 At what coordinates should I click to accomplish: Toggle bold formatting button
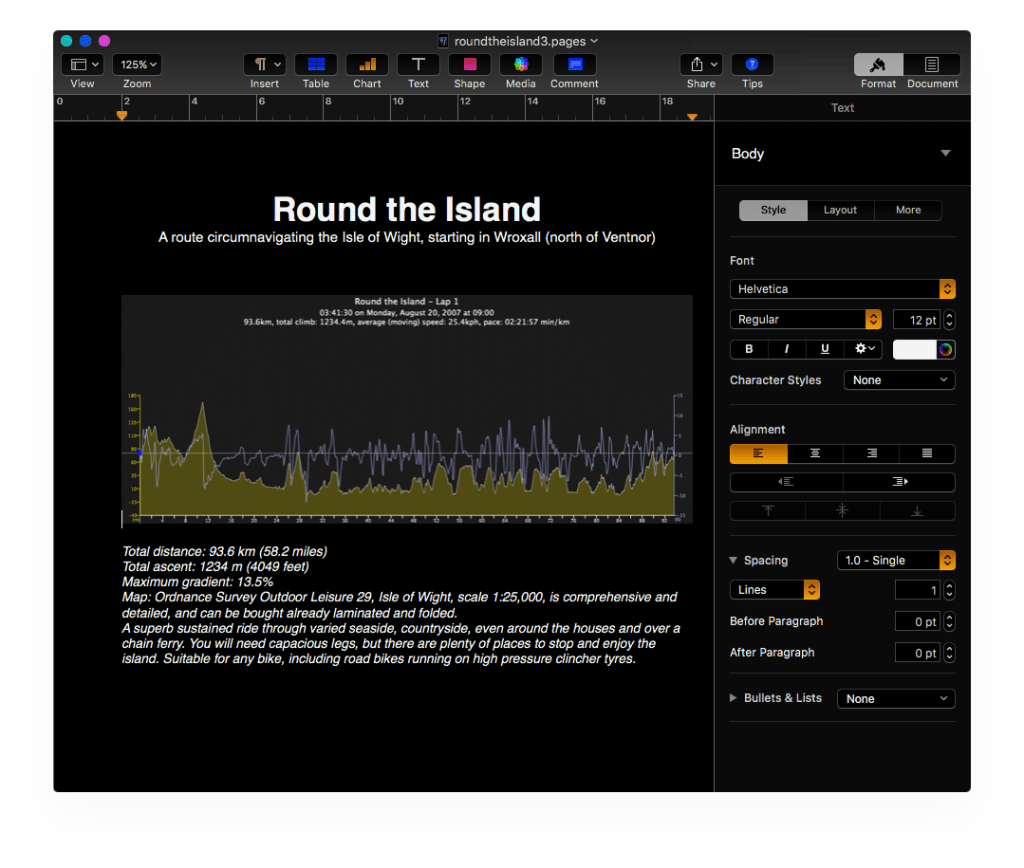point(749,349)
